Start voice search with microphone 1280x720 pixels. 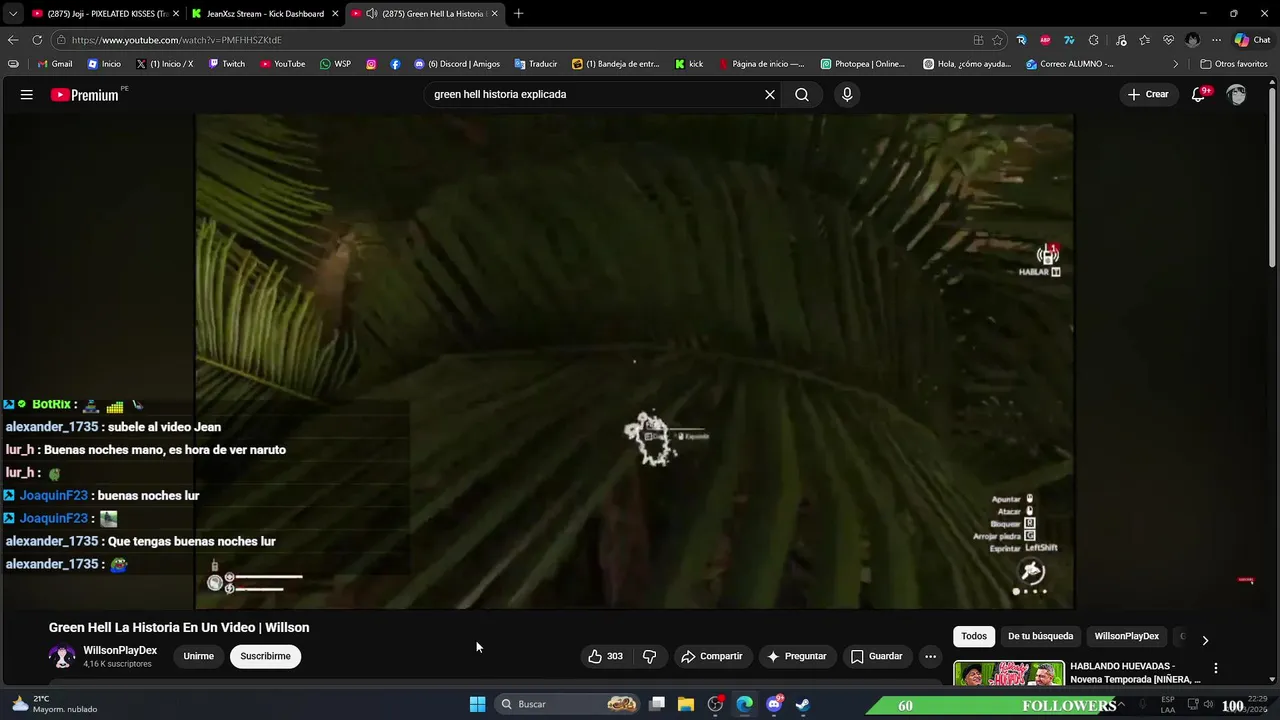(847, 95)
